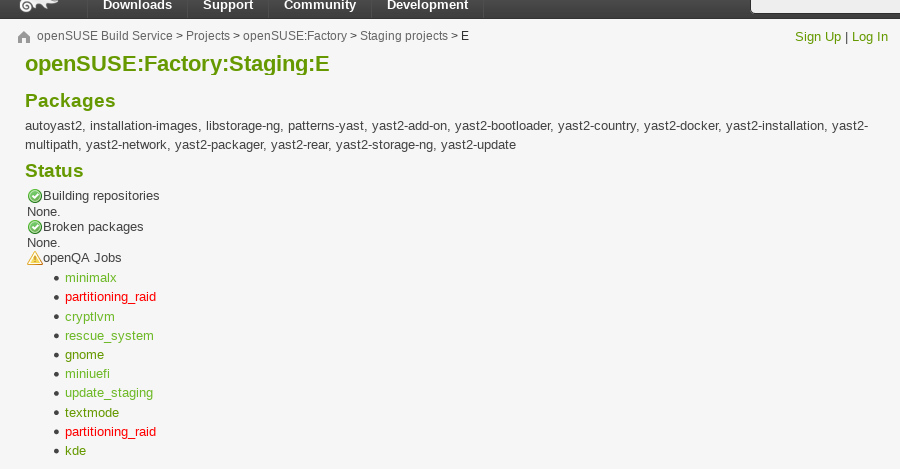Open the rescue_system job link

point(109,336)
